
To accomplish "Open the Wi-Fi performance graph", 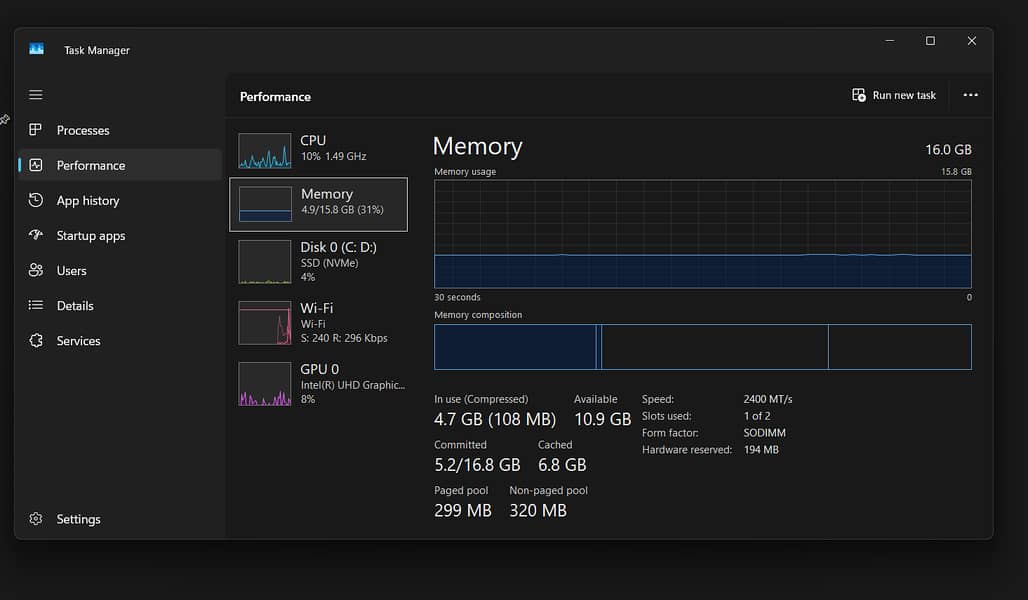I will 265,322.
